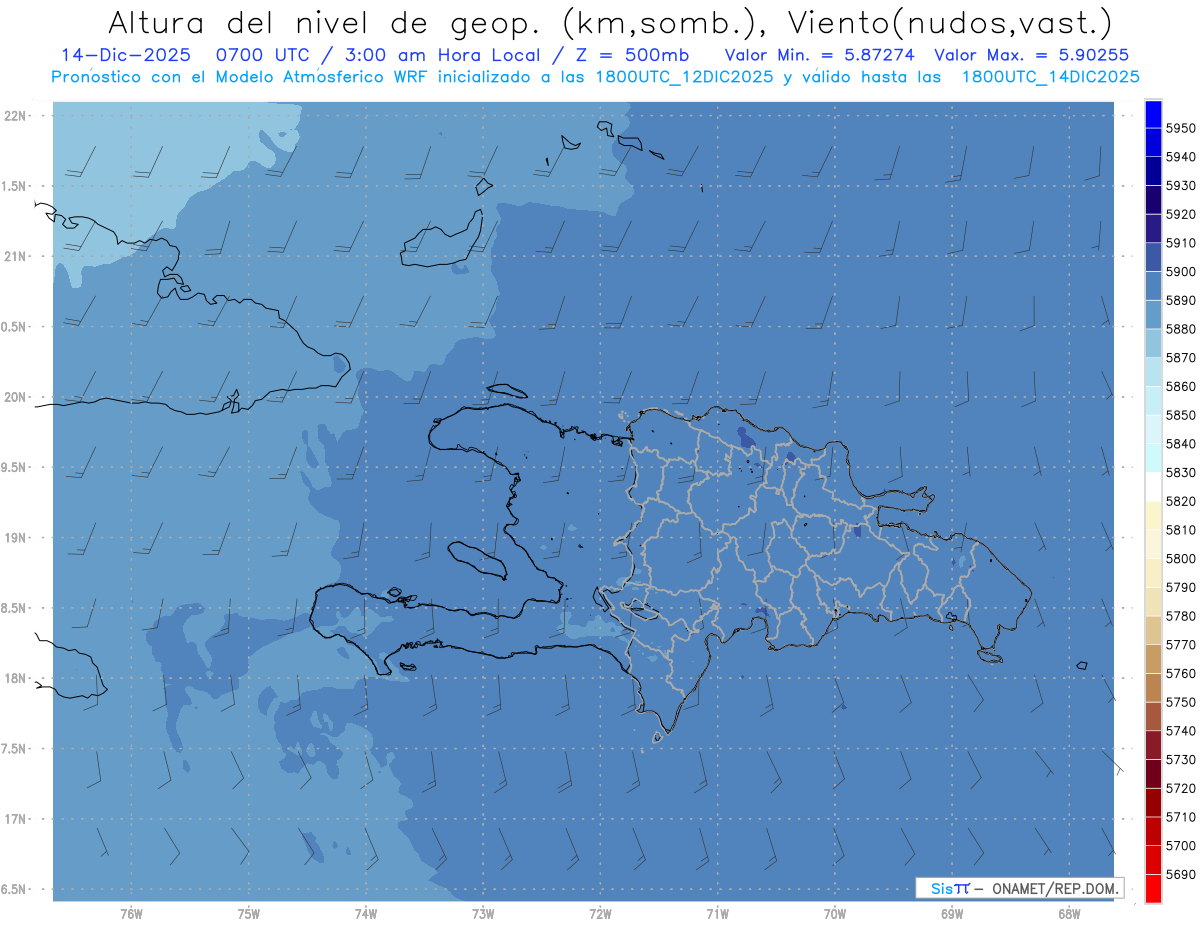
Task: Click the '20N' latitude label
Action: [x=17, y=397]
